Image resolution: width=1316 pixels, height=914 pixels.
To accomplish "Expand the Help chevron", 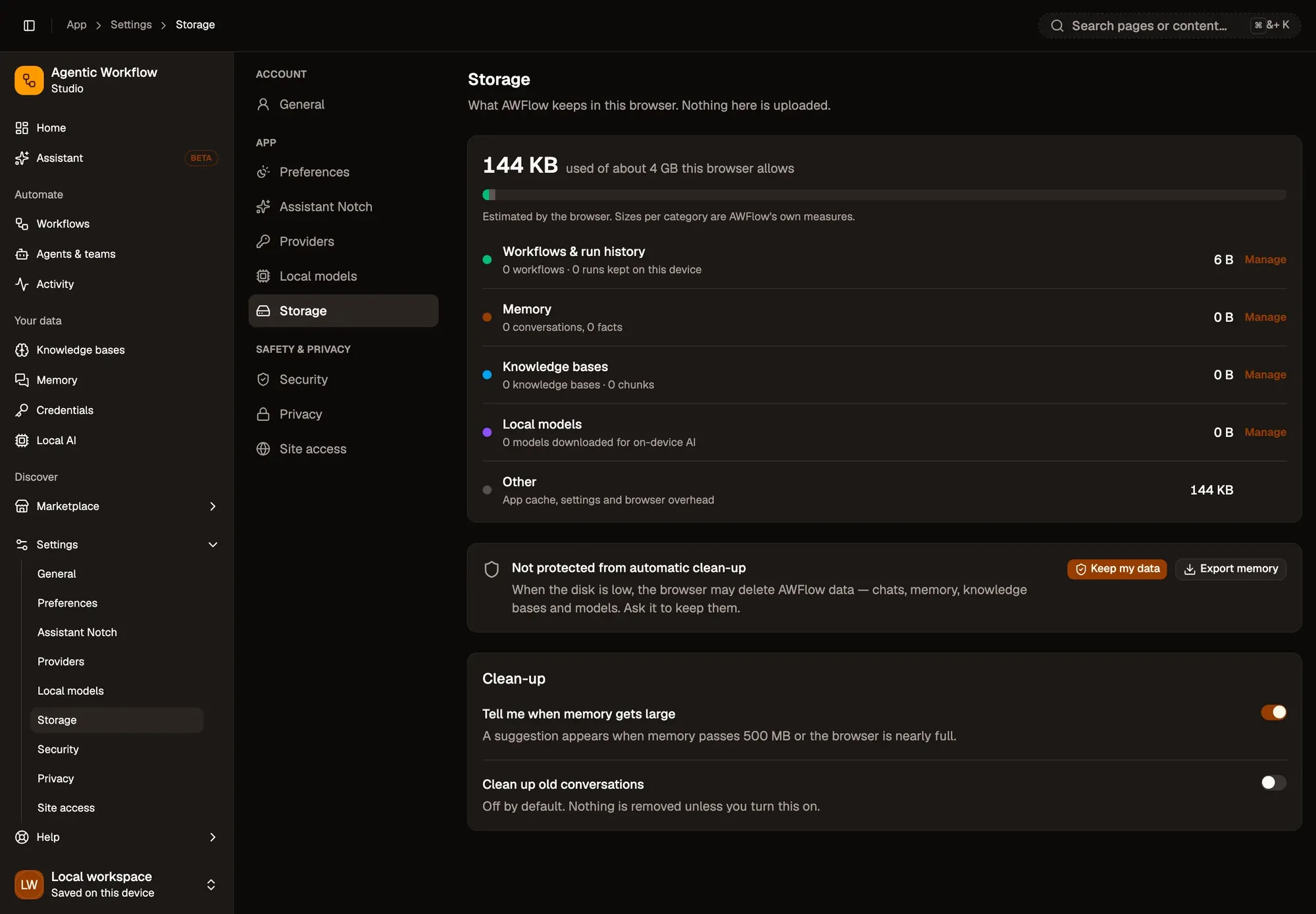I will pos(213,837).
